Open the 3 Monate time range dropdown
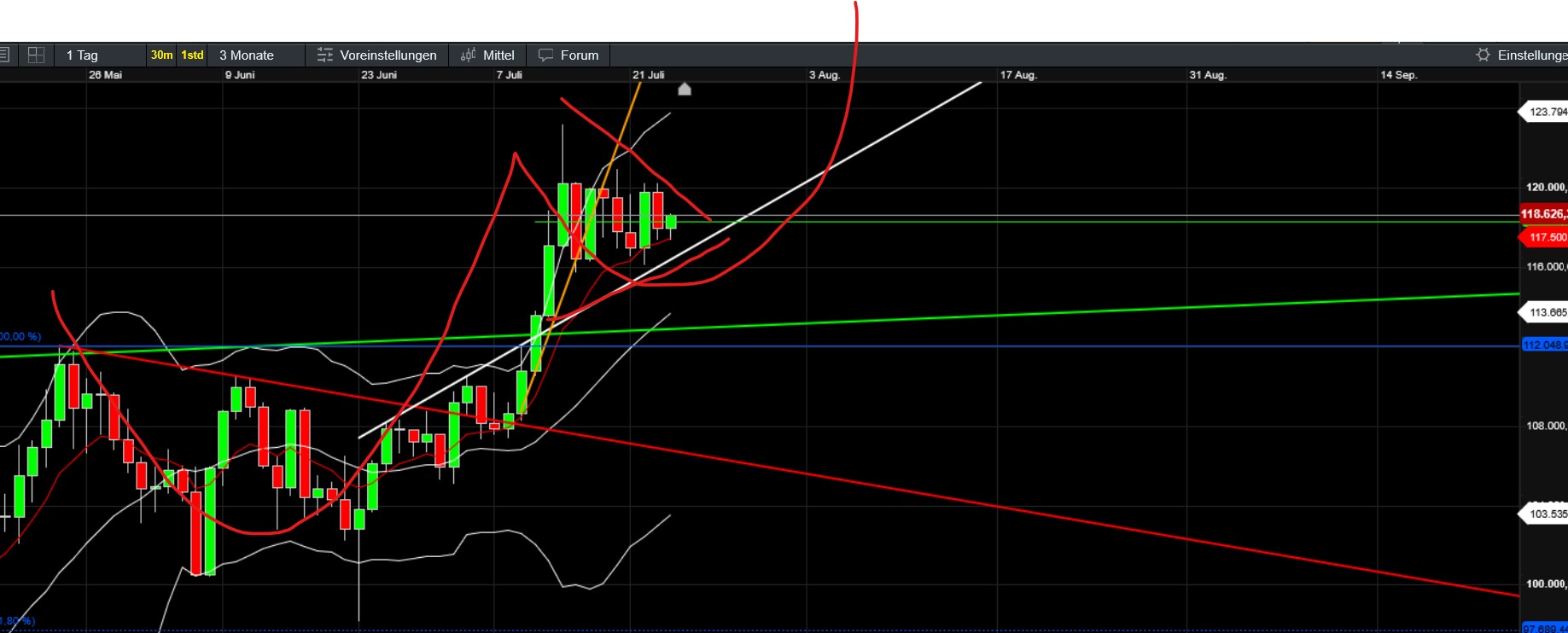Image resolution: width=1568 pixels, height=633 pixels. point(247,55)
